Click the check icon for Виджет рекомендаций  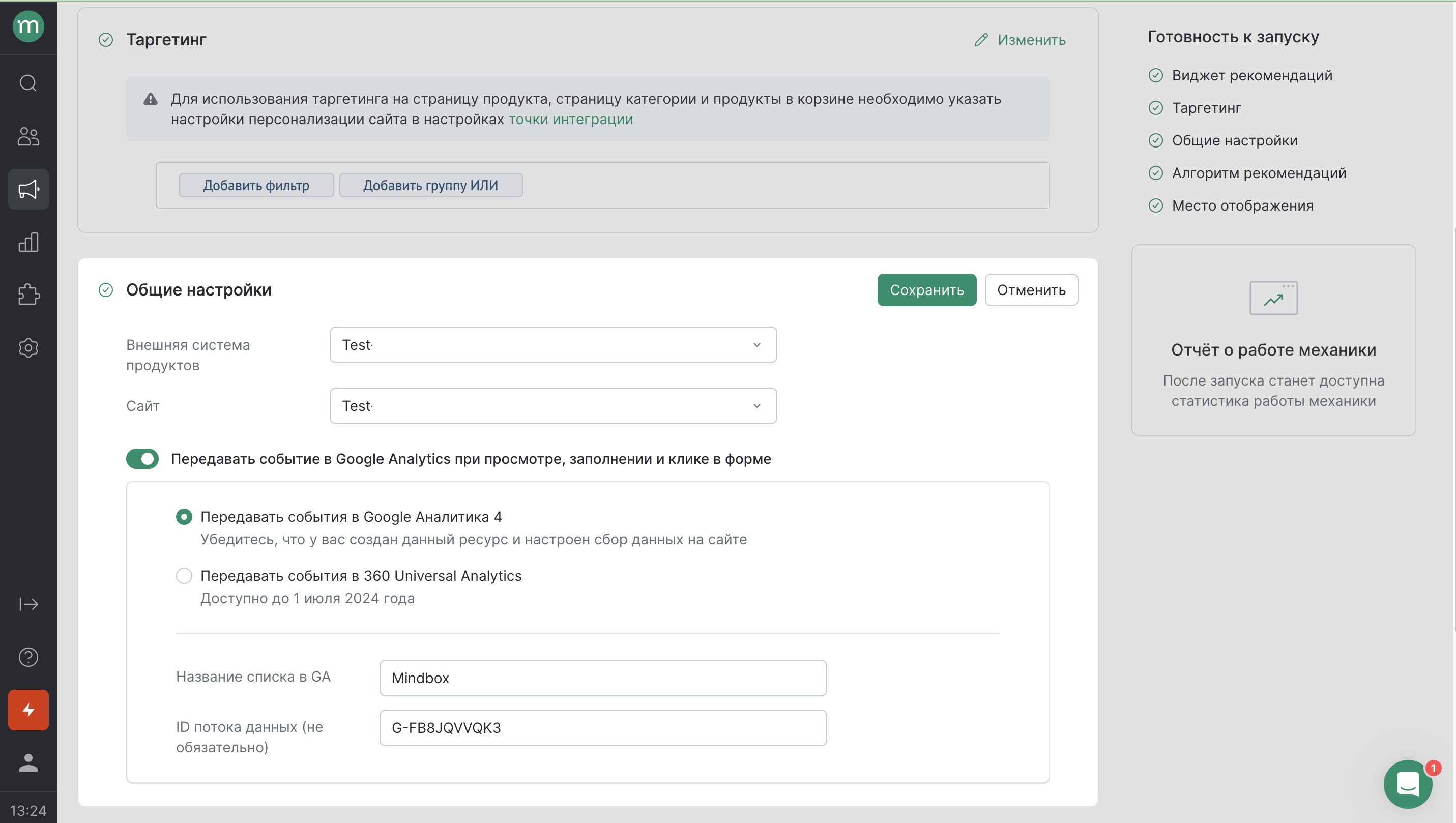[1156, 75]
